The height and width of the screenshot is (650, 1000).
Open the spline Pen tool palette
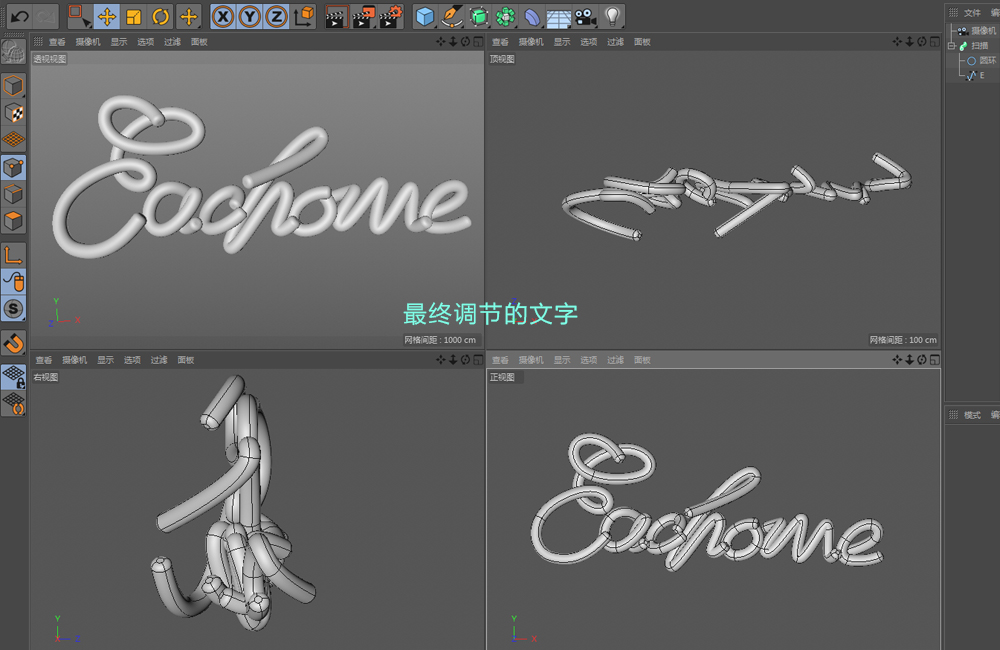[x=452, y=17]
